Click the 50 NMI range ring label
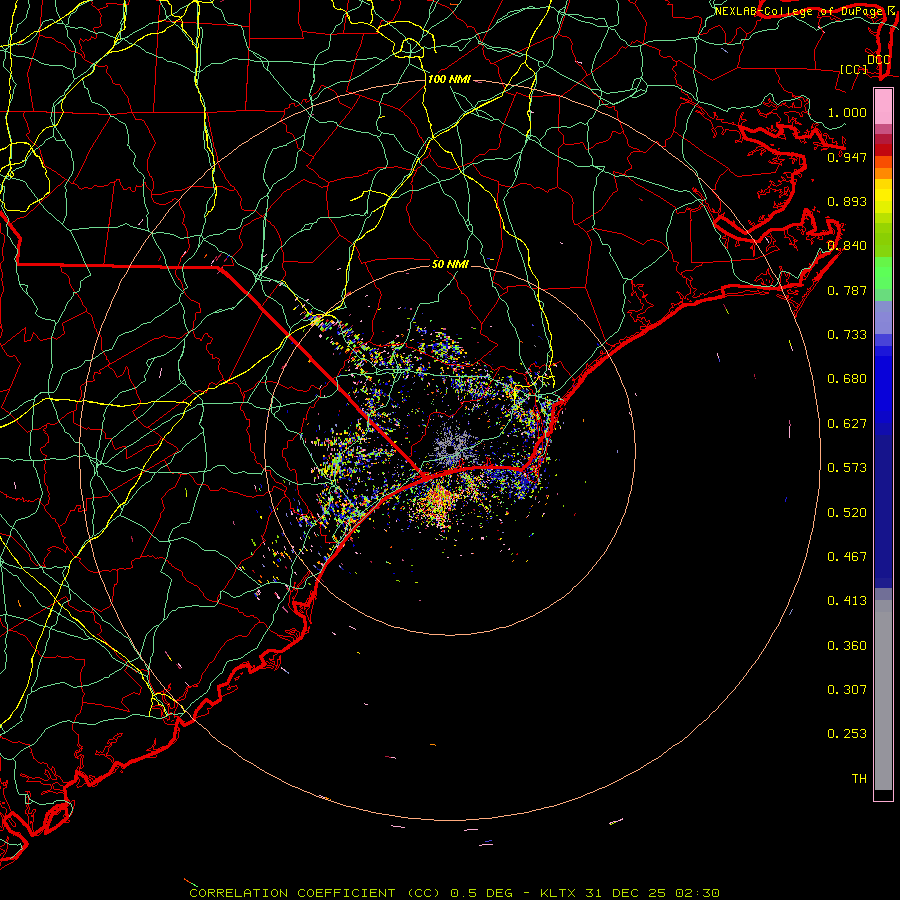This screenshot has height=900, width=900. coord(450,264)
